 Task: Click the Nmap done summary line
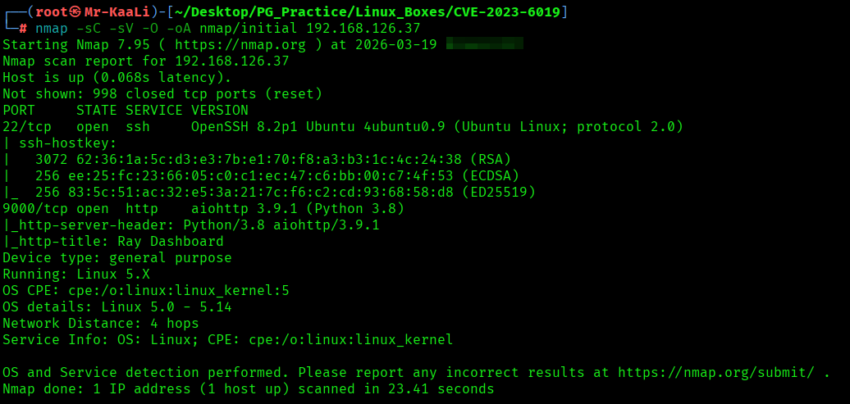pyautogui.click(x=249, y=388)
